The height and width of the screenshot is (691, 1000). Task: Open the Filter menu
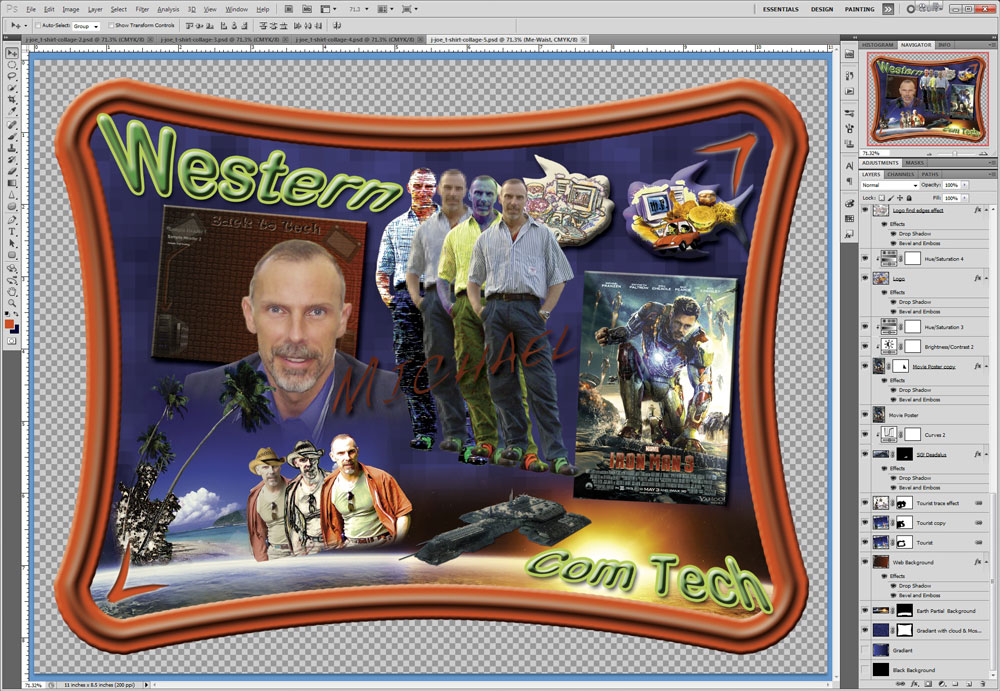(x=143, y=9)
